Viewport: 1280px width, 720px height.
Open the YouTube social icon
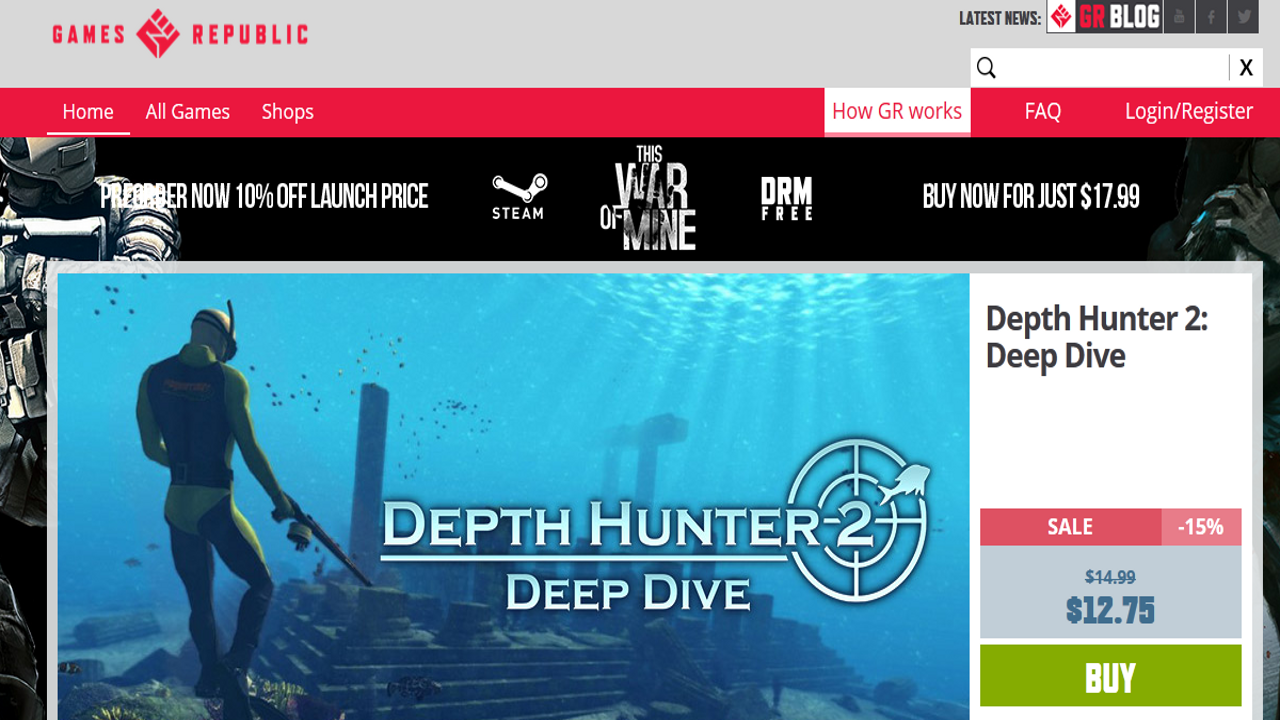point(1179,17)
